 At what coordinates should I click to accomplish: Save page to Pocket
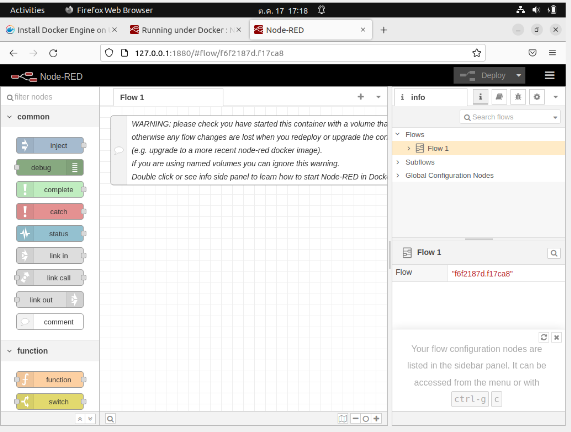click(532, 53)
